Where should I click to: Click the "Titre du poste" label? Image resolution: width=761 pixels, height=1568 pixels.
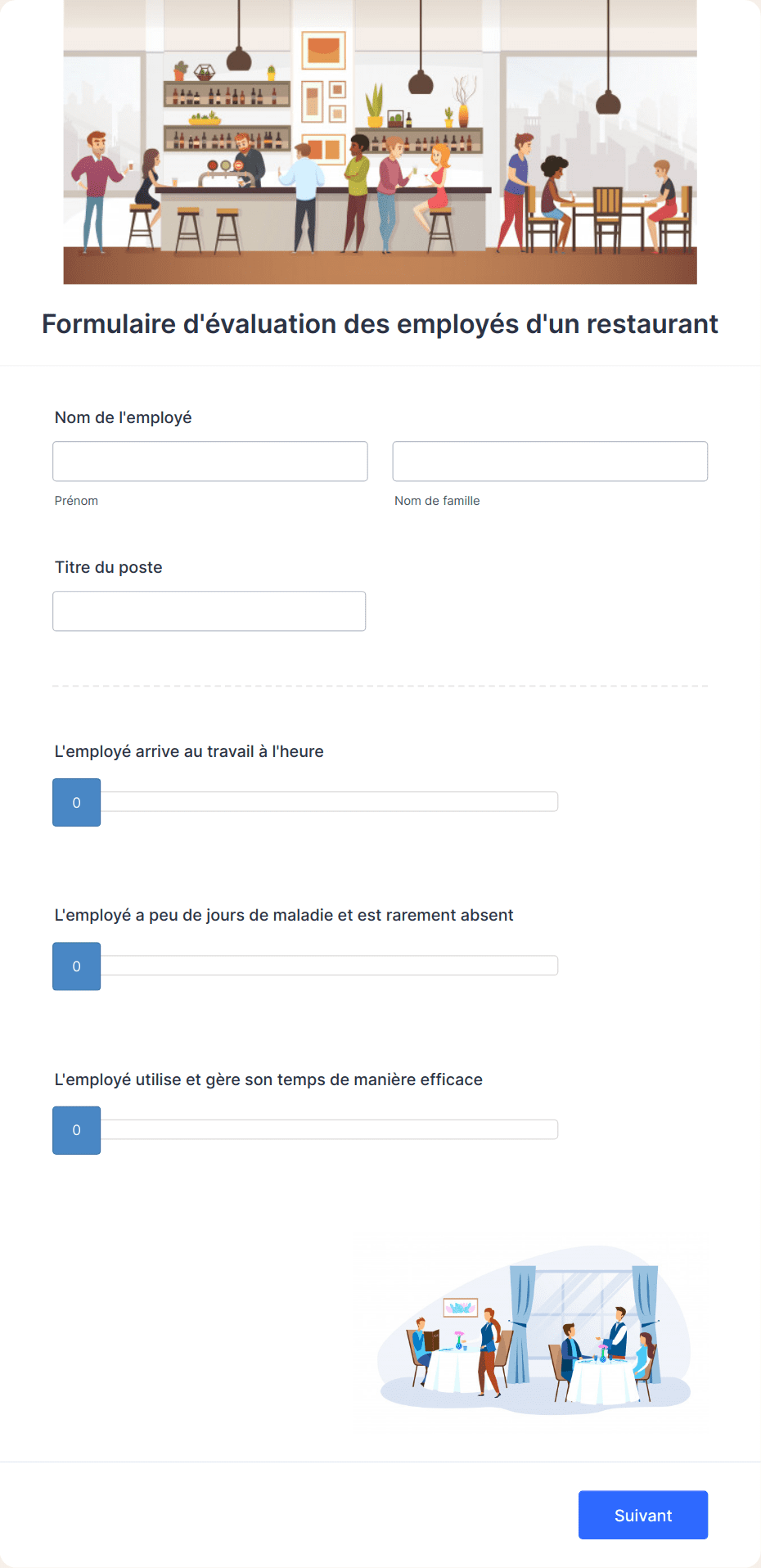109,567
